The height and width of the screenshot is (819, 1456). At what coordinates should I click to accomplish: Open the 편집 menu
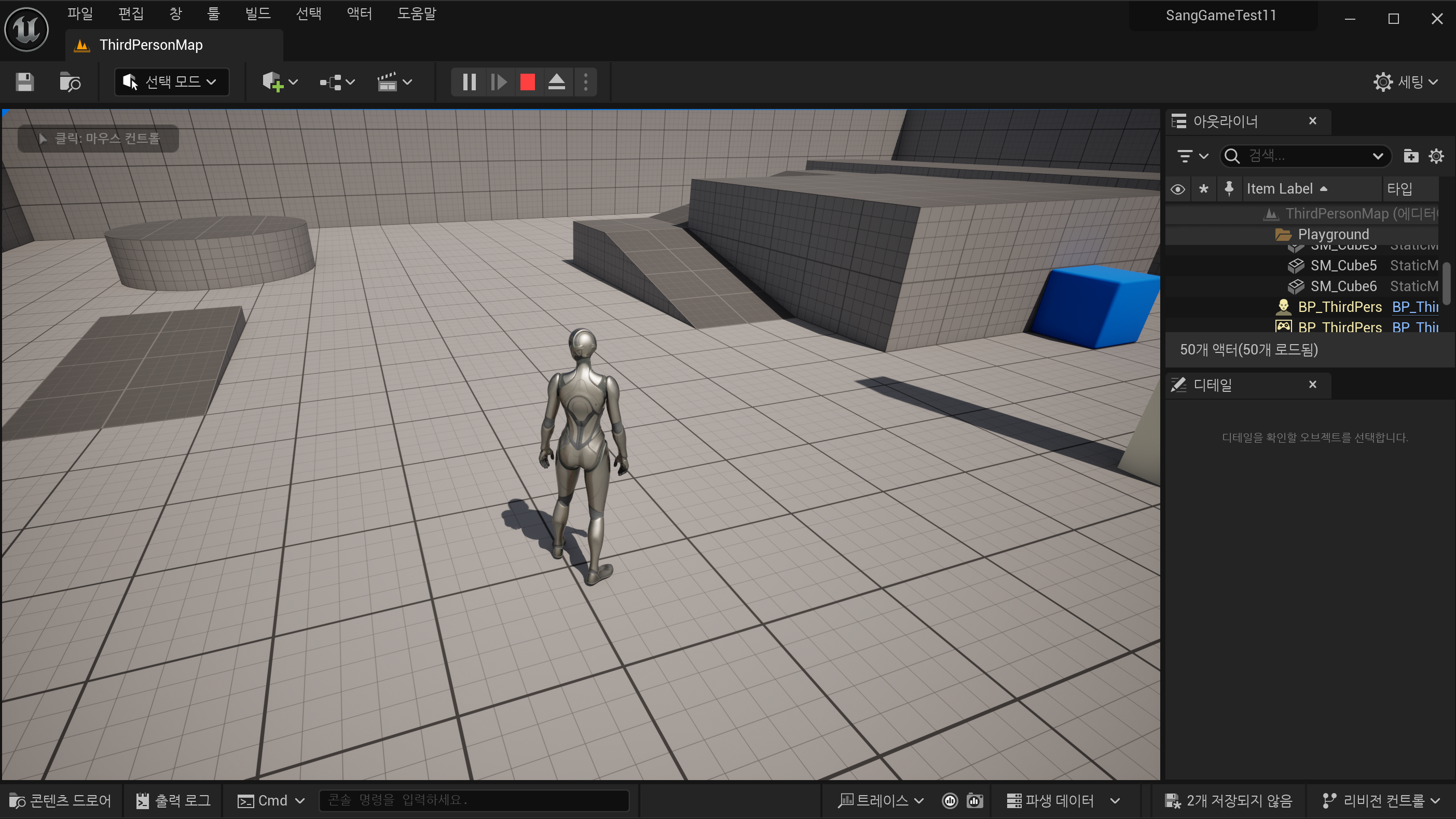[x=131, y=13]
